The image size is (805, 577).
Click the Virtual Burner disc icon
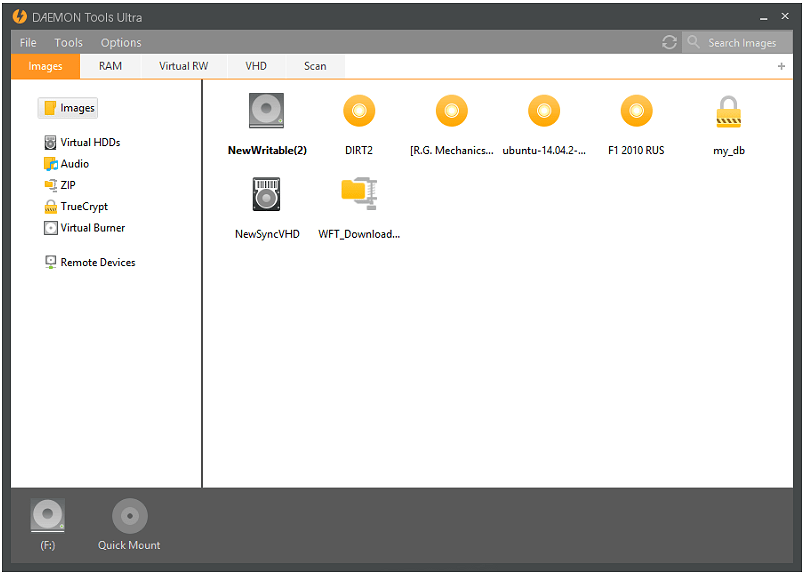[50, 228]
